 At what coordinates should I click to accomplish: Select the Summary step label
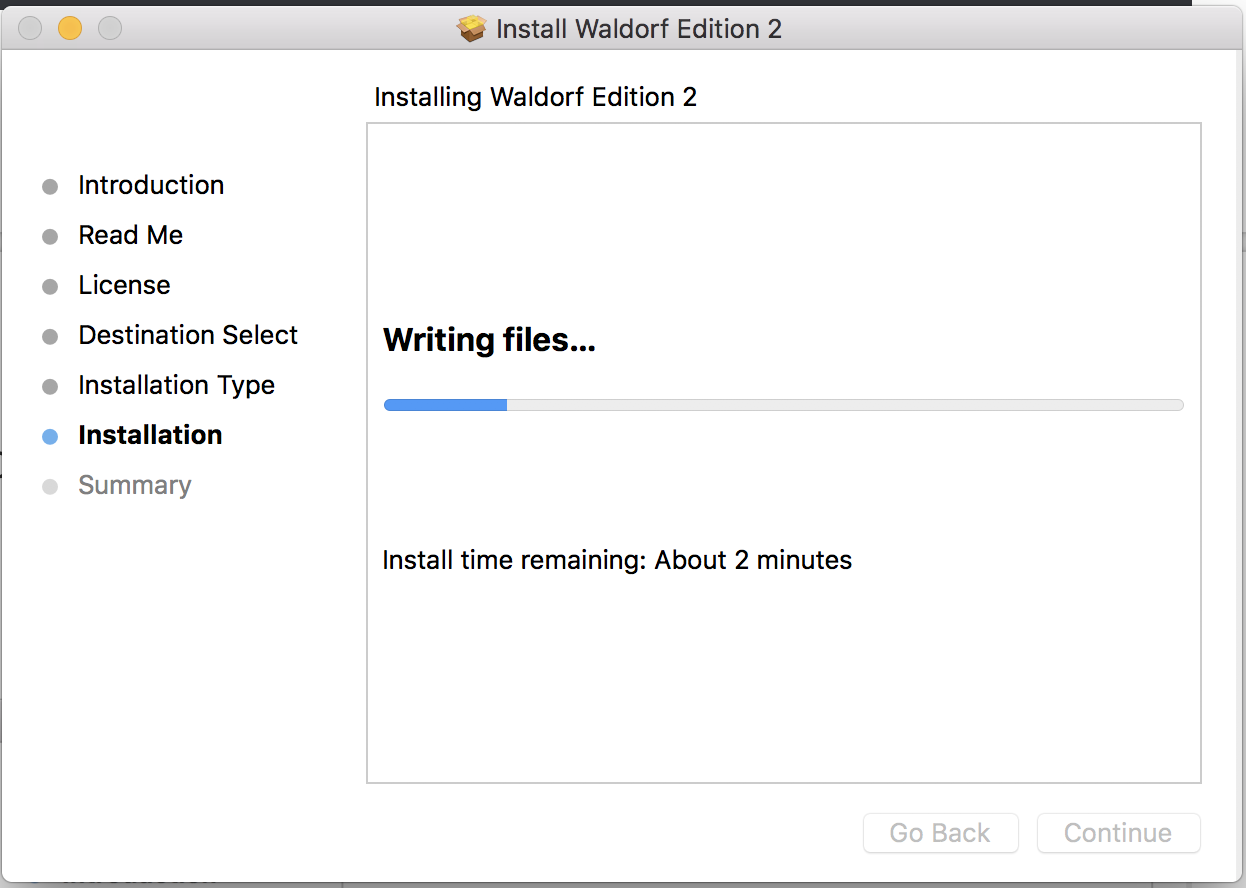click(x=135, y=485)
